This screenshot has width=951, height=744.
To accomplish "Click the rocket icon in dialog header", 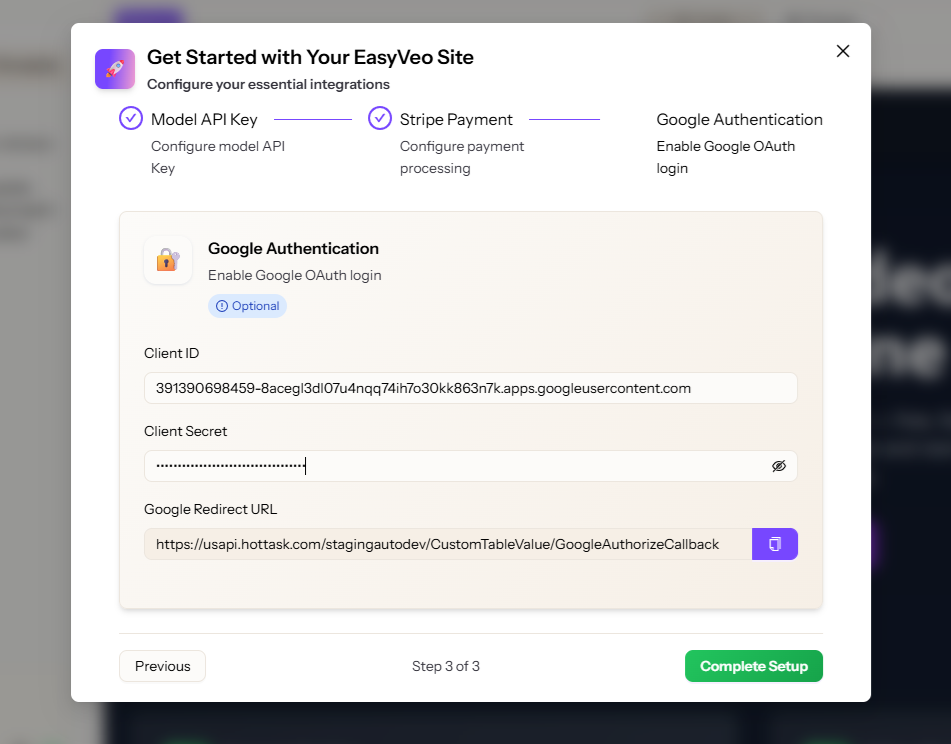I will 115,69.
